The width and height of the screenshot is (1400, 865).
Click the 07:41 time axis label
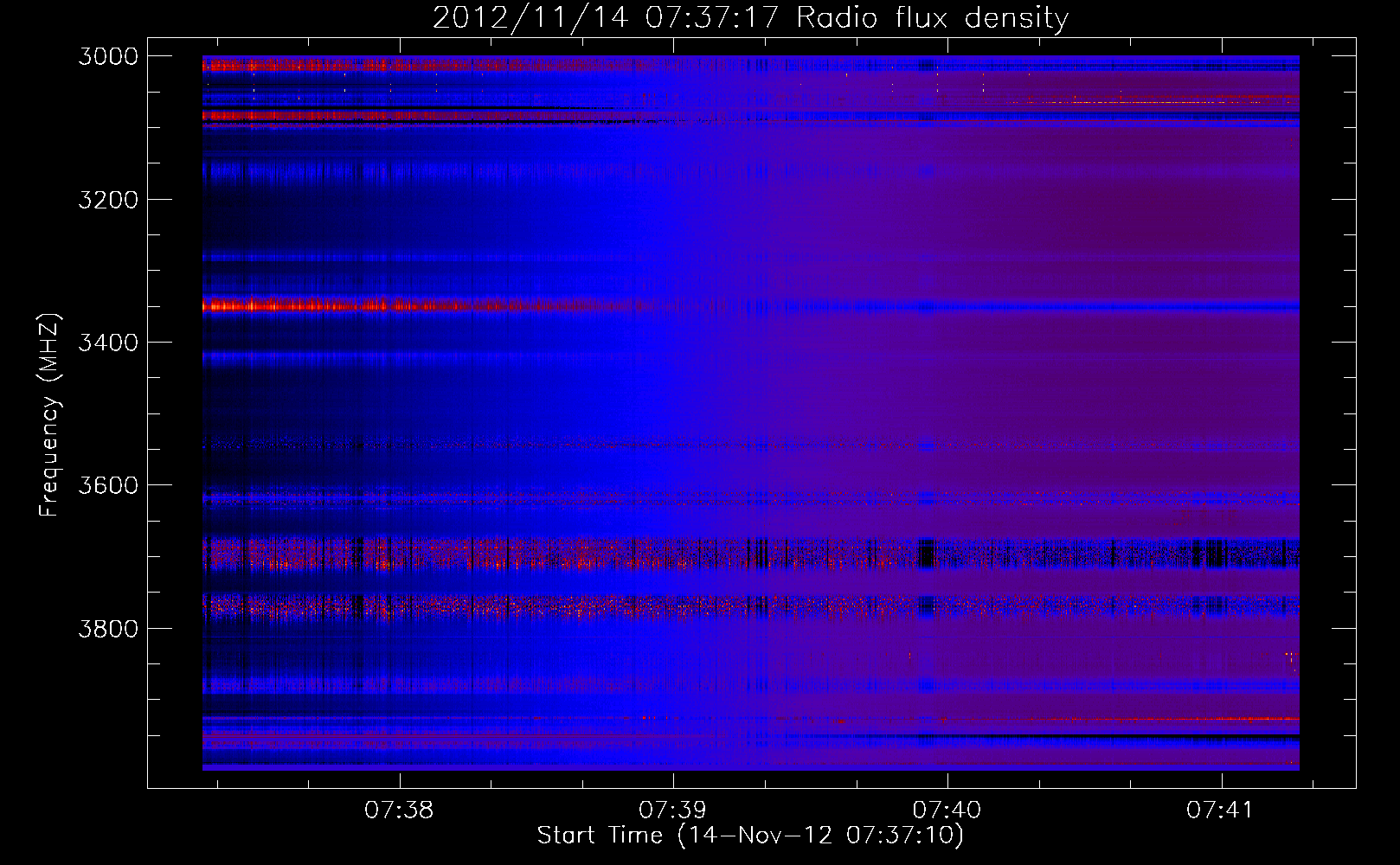click(1220, 811)
